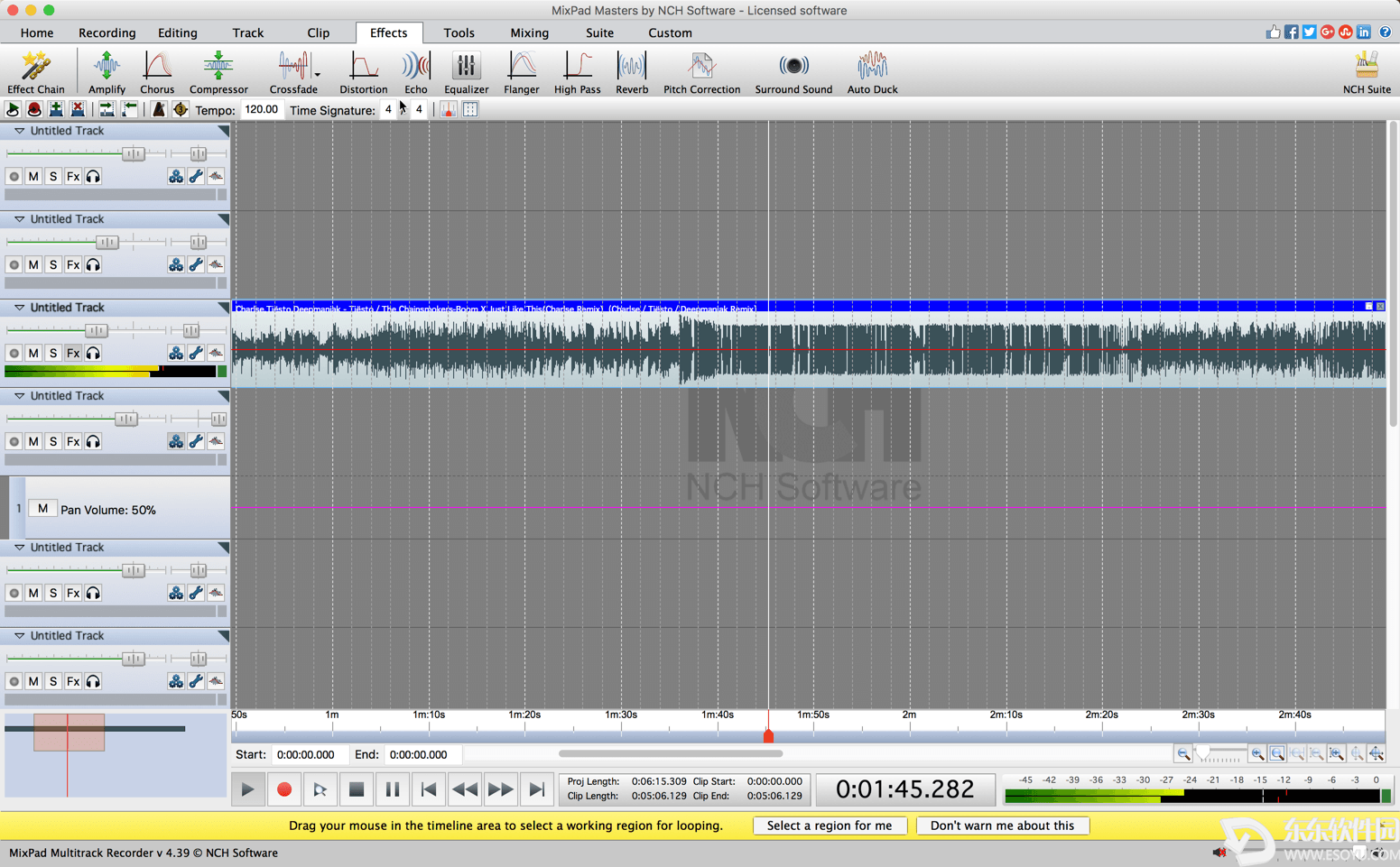Click the metronome icon
The height and width of the screenshot is (867, 1400).
tap(159, 110)
